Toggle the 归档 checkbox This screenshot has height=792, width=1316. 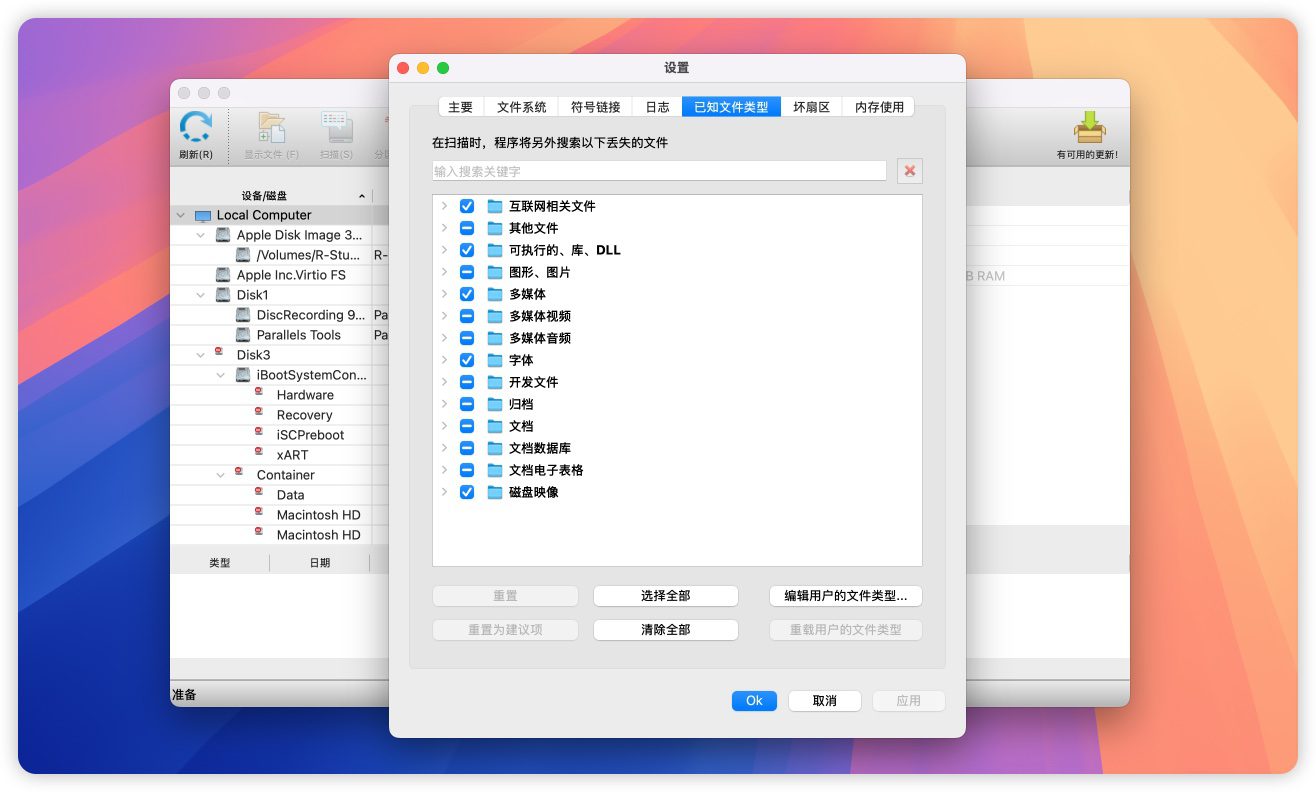(x=467, y=404)
